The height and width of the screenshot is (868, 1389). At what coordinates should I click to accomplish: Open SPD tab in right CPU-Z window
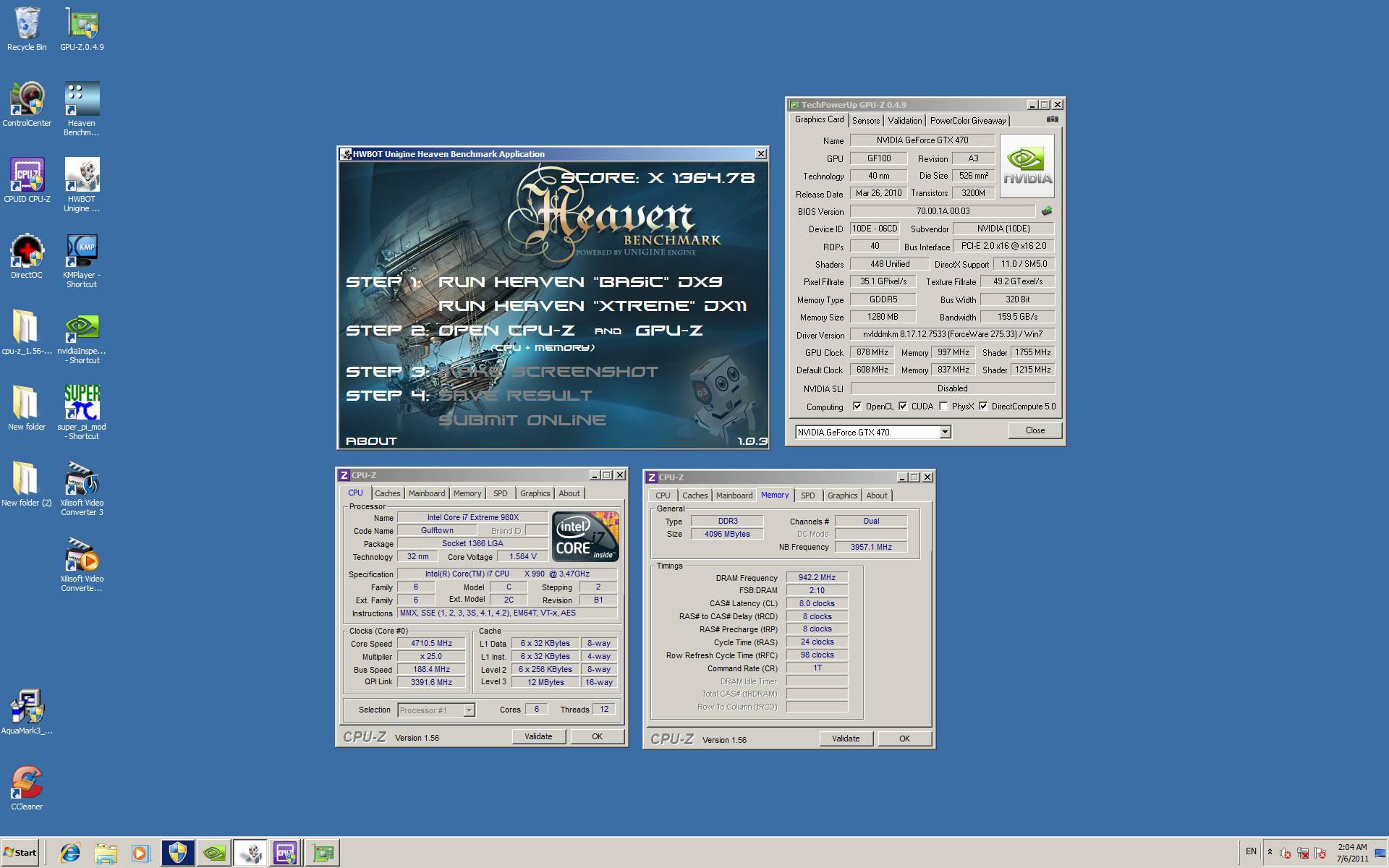coord(807,495)
